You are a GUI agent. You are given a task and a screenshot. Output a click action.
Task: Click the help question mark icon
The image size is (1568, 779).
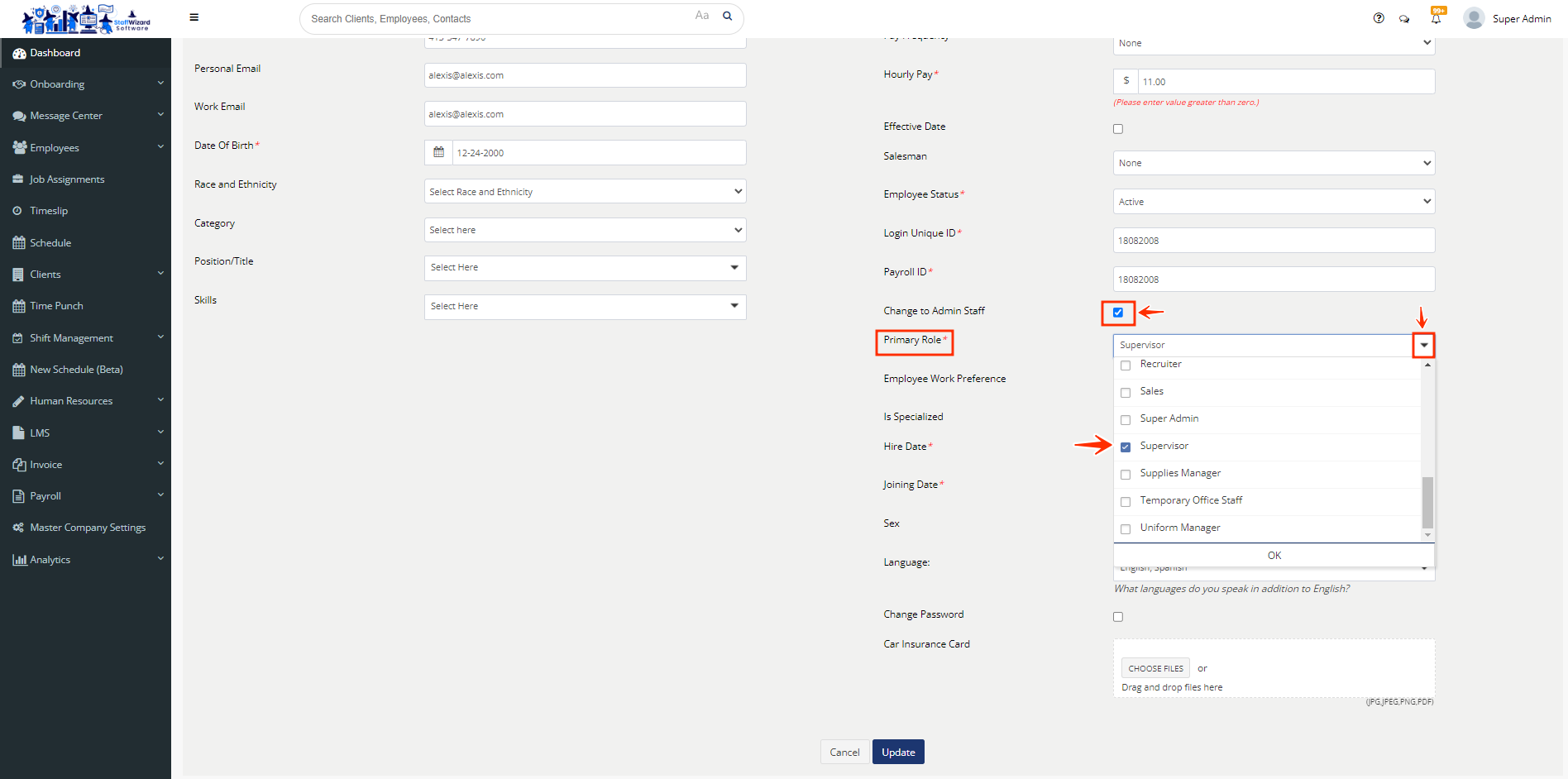pyautogui.click(x=1379, y=18)
